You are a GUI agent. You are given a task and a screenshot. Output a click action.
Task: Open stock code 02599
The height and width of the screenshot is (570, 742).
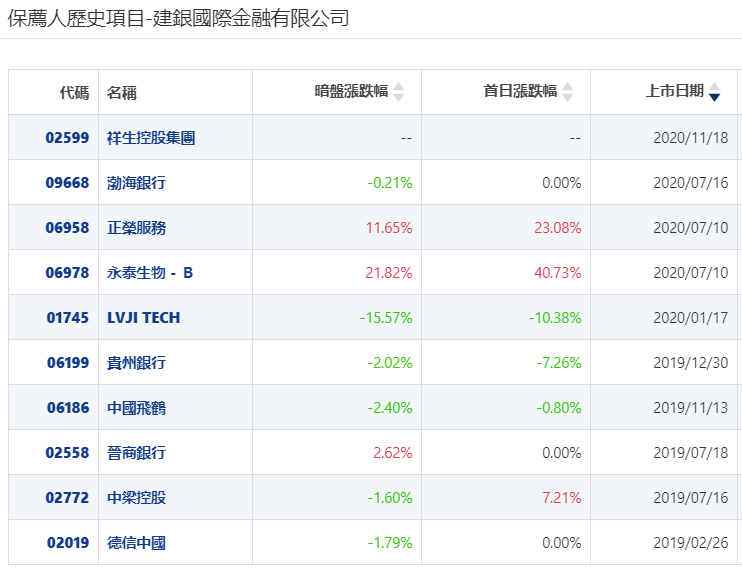tap(67, 138)
